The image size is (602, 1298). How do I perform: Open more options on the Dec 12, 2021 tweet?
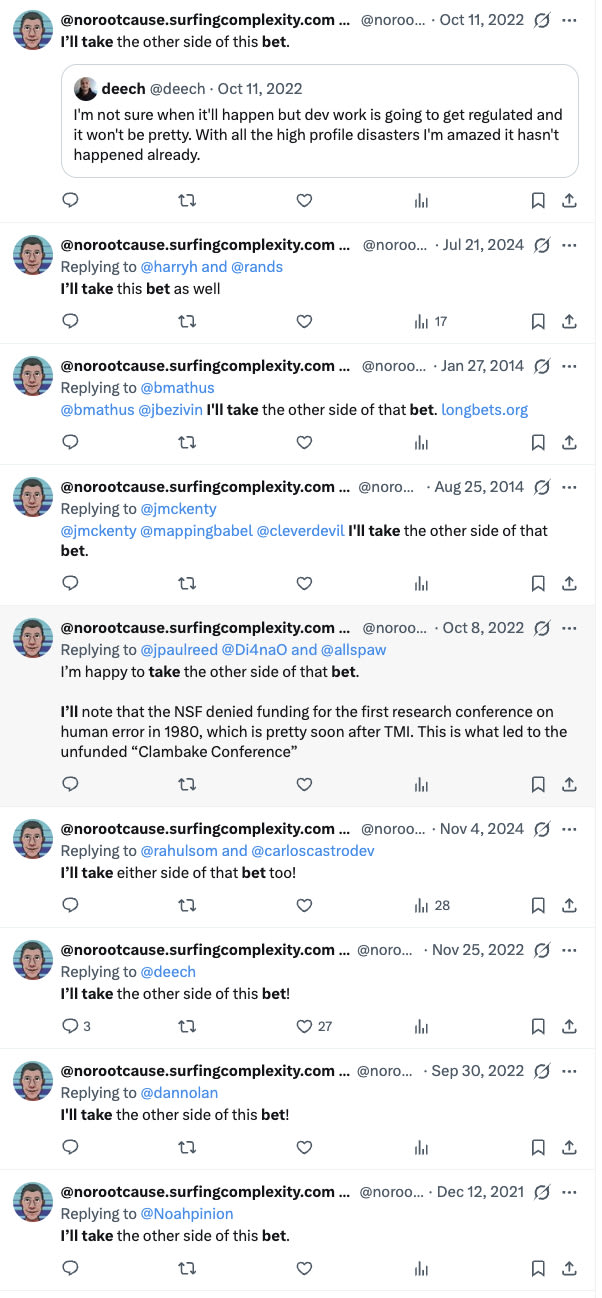[569, 1192]
